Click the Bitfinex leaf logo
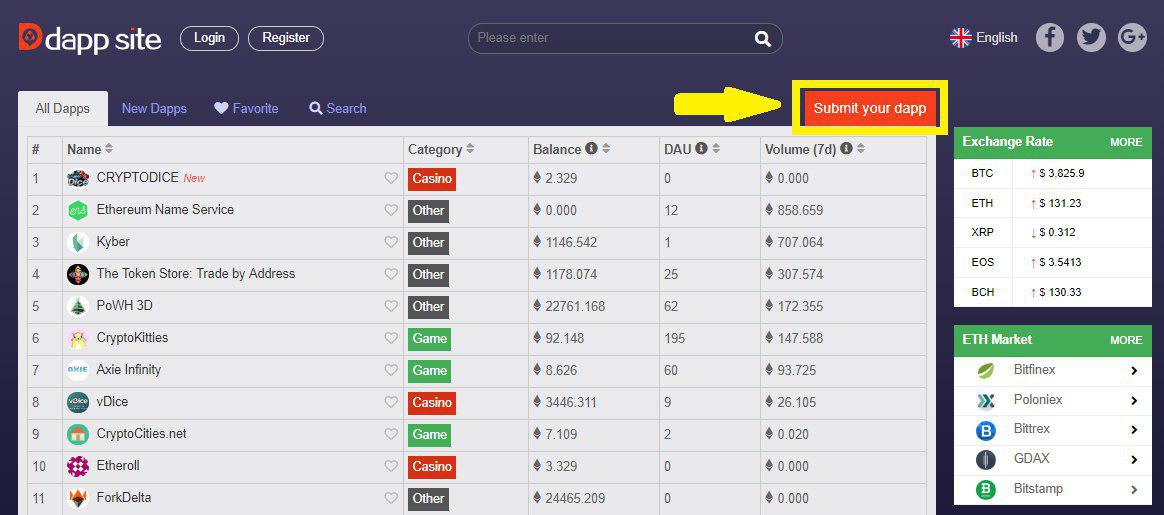Image resolution: width=1164 pixels, height=515 pixels. click(x=986, y=370)
